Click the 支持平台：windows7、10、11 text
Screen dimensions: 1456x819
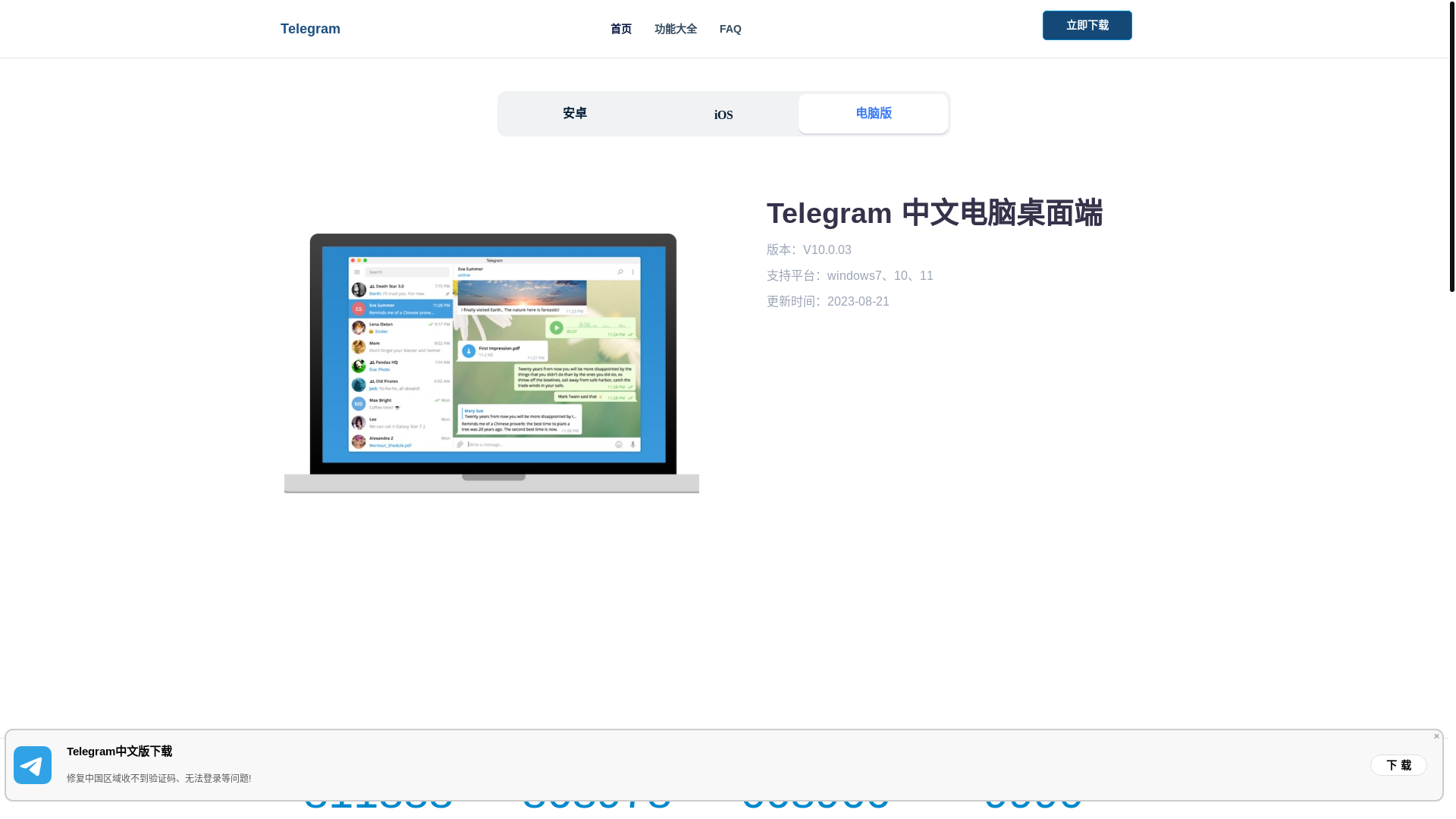pyautogui.click(x=849, y=275)
